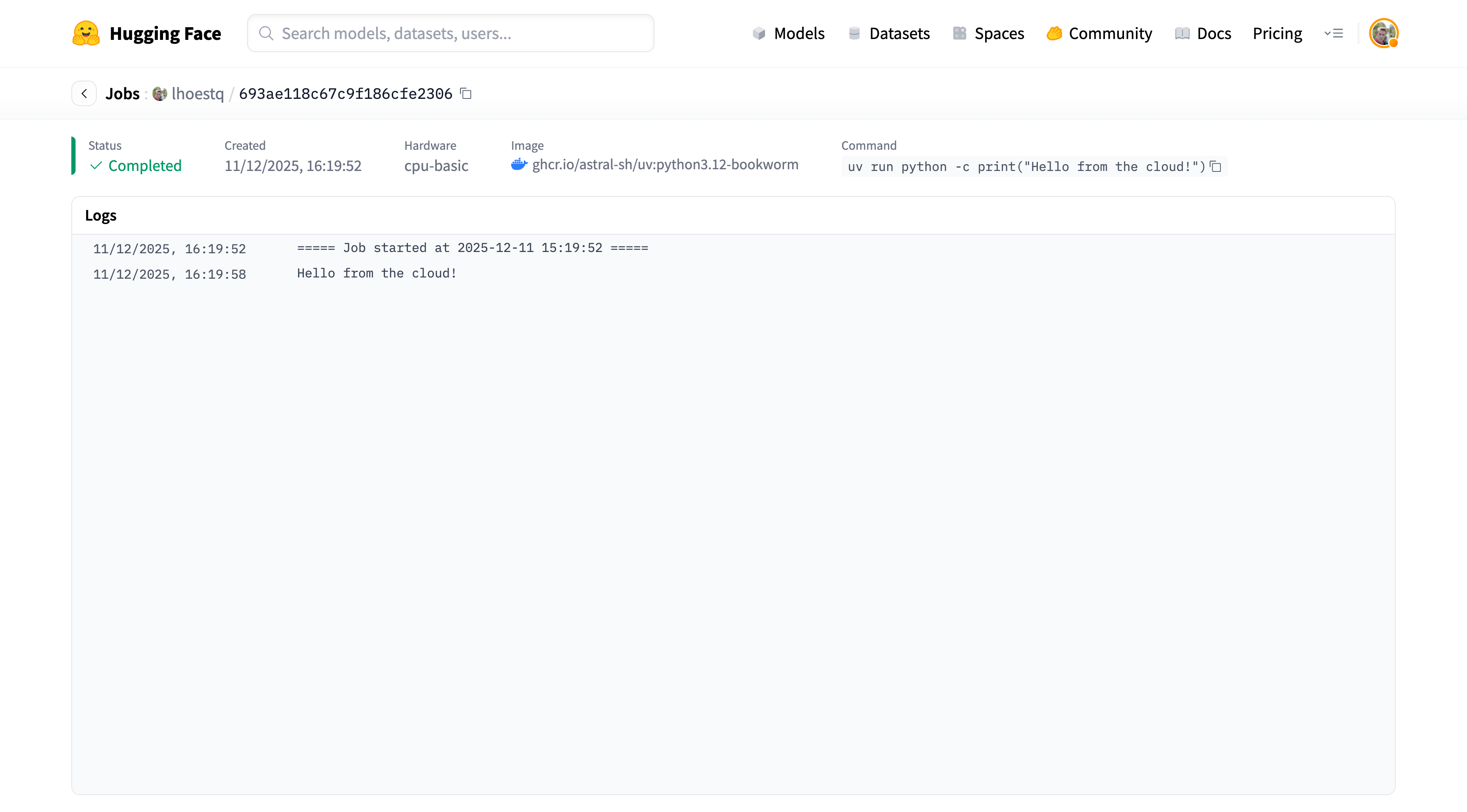Expand the more options navigation menu
1467x812 pixels.
coord(1334,33)
